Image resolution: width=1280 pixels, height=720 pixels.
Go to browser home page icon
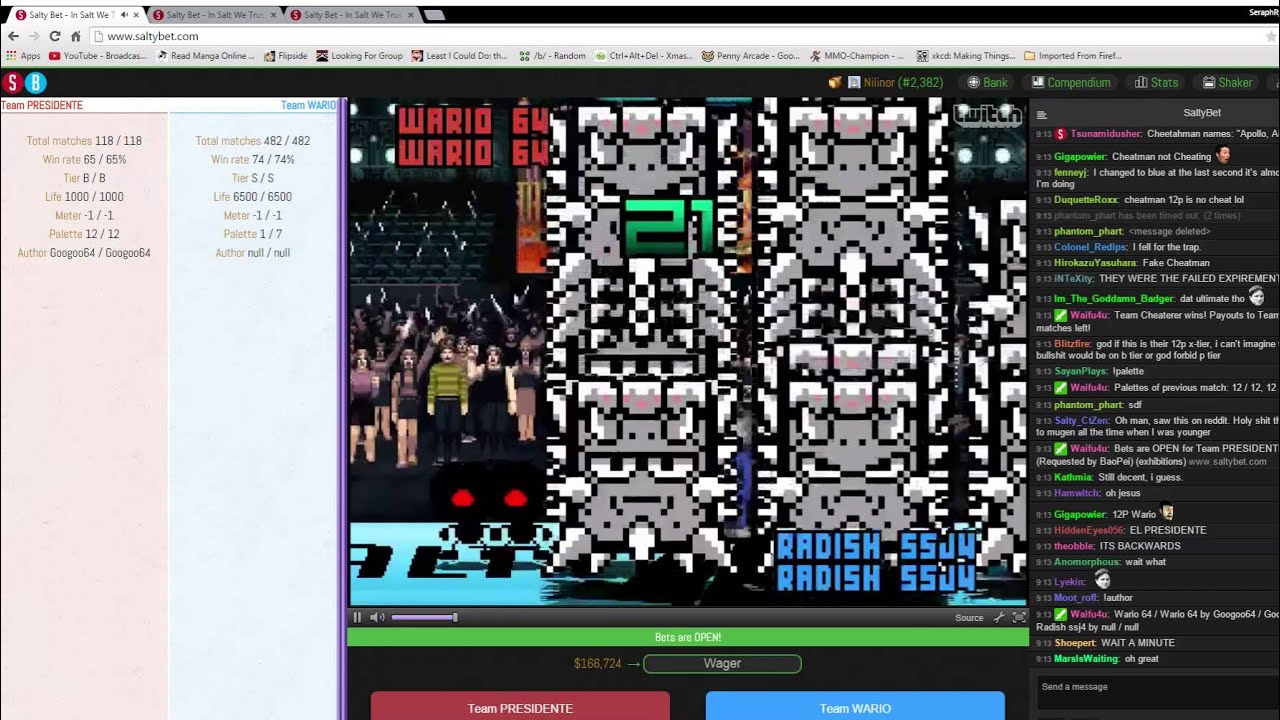tap(75, 36)
